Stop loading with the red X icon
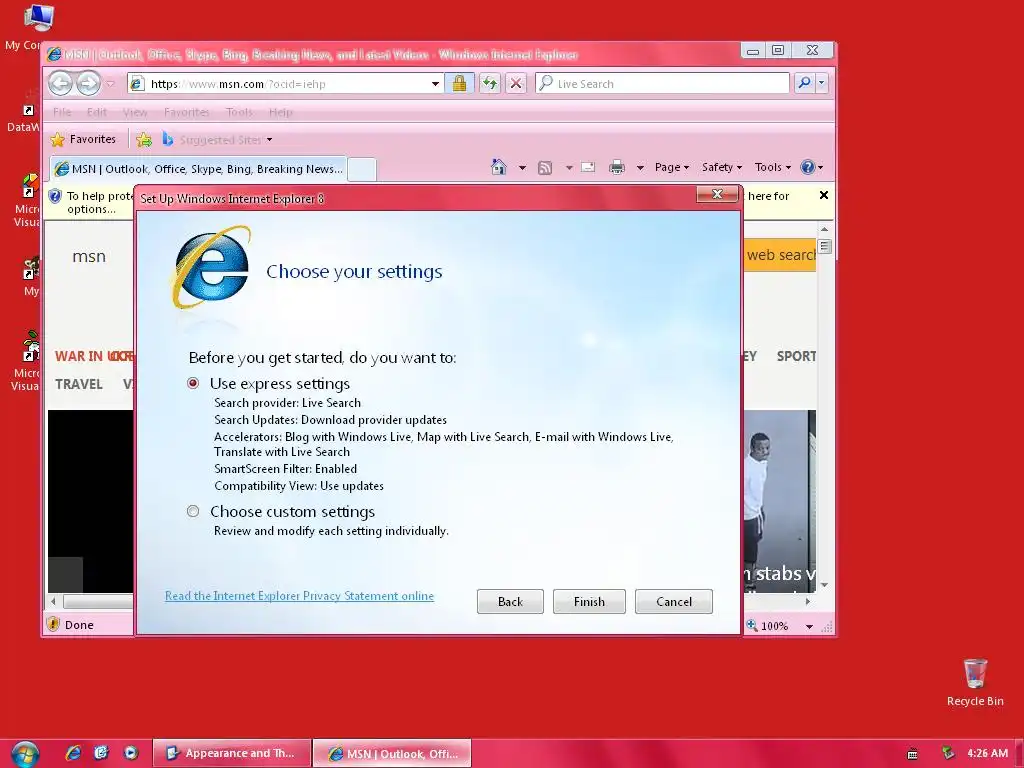The image size is (1024, 768). coord(516,83)
